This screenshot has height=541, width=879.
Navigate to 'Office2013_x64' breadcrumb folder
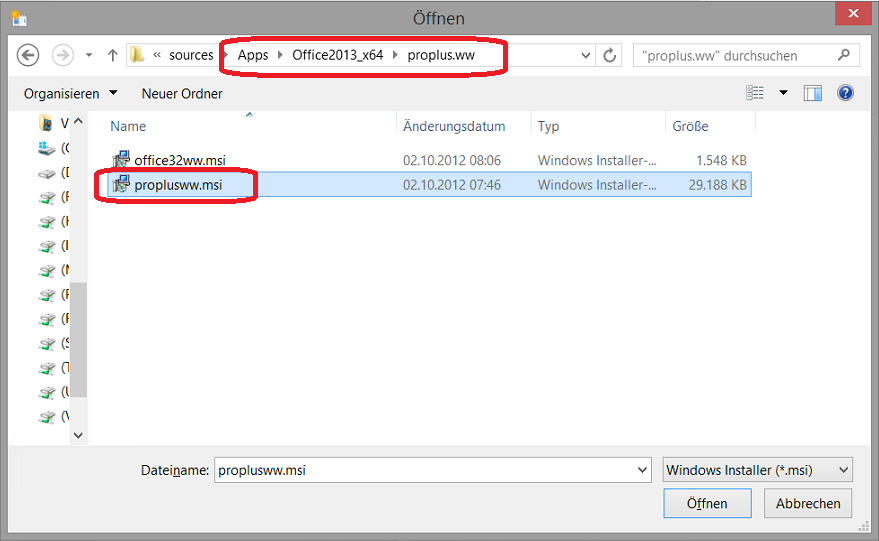[337, 55]
